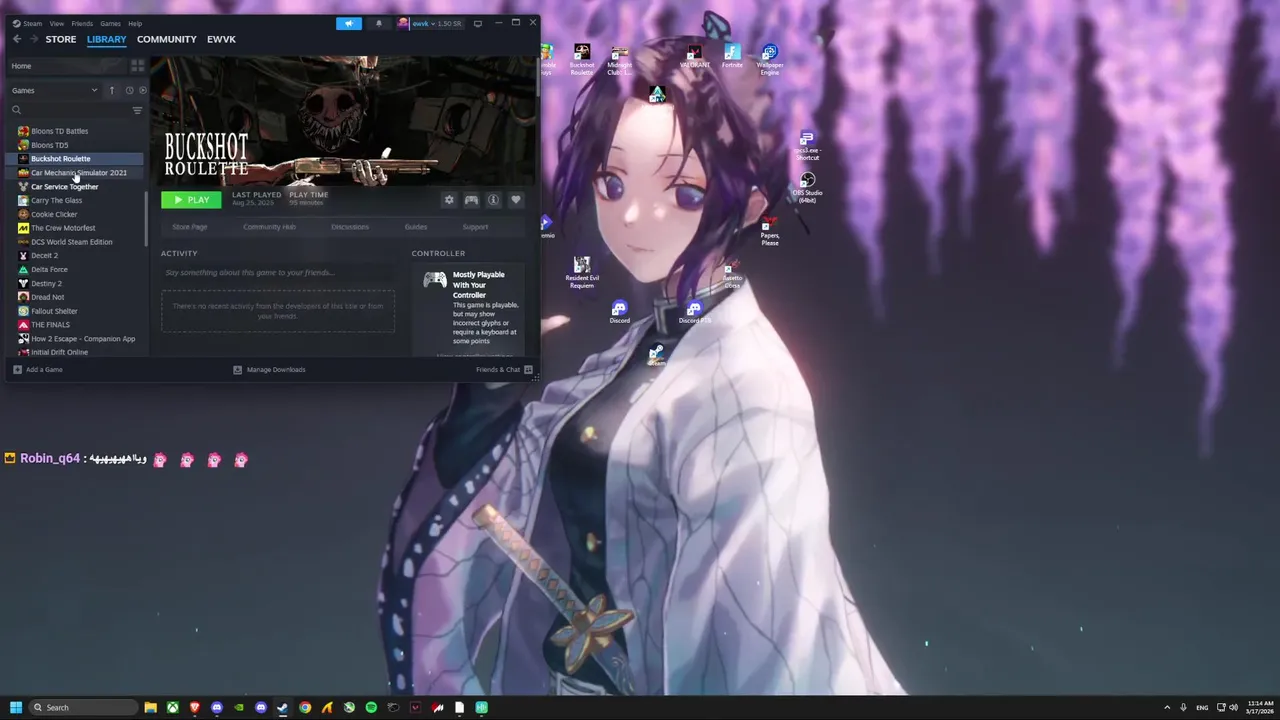1280x720 pixels.
Task: Click the library search field
Action: coord(68,110)
